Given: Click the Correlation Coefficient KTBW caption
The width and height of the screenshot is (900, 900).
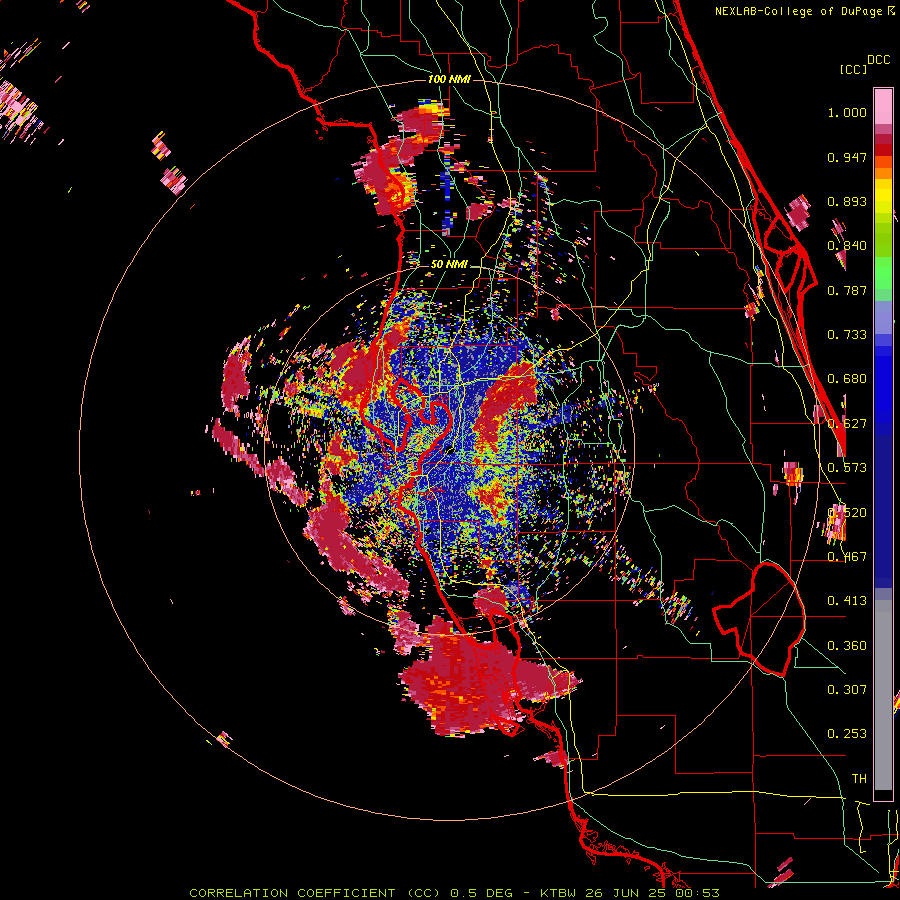Looking at the screenshot, I should tap(454, 893).
